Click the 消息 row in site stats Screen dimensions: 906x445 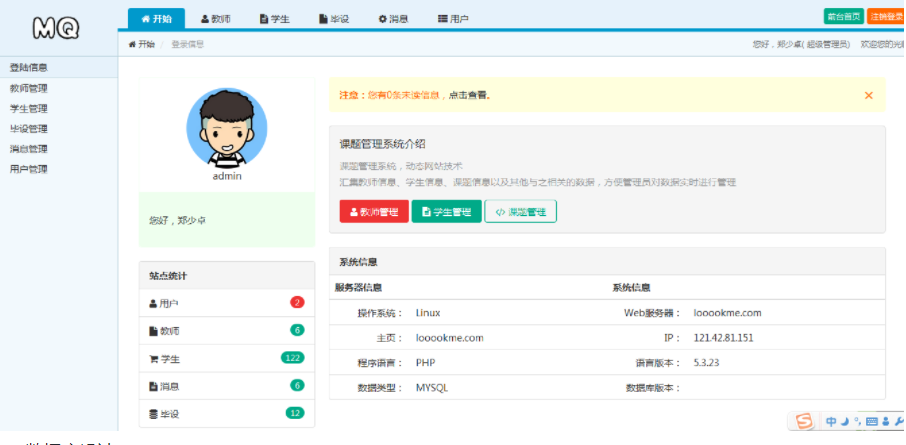(227, 385)
